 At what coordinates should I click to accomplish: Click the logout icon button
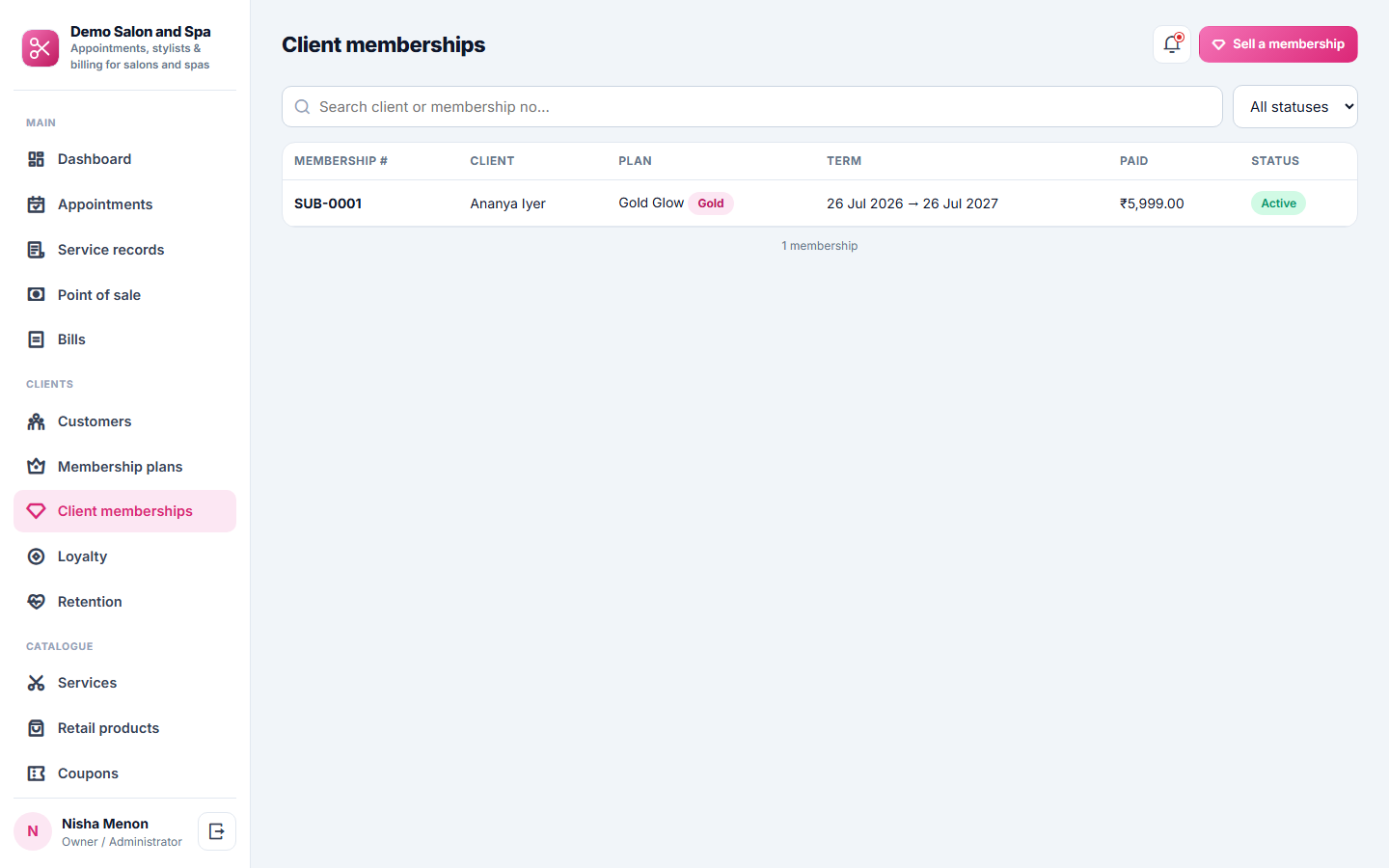point(217,831)
